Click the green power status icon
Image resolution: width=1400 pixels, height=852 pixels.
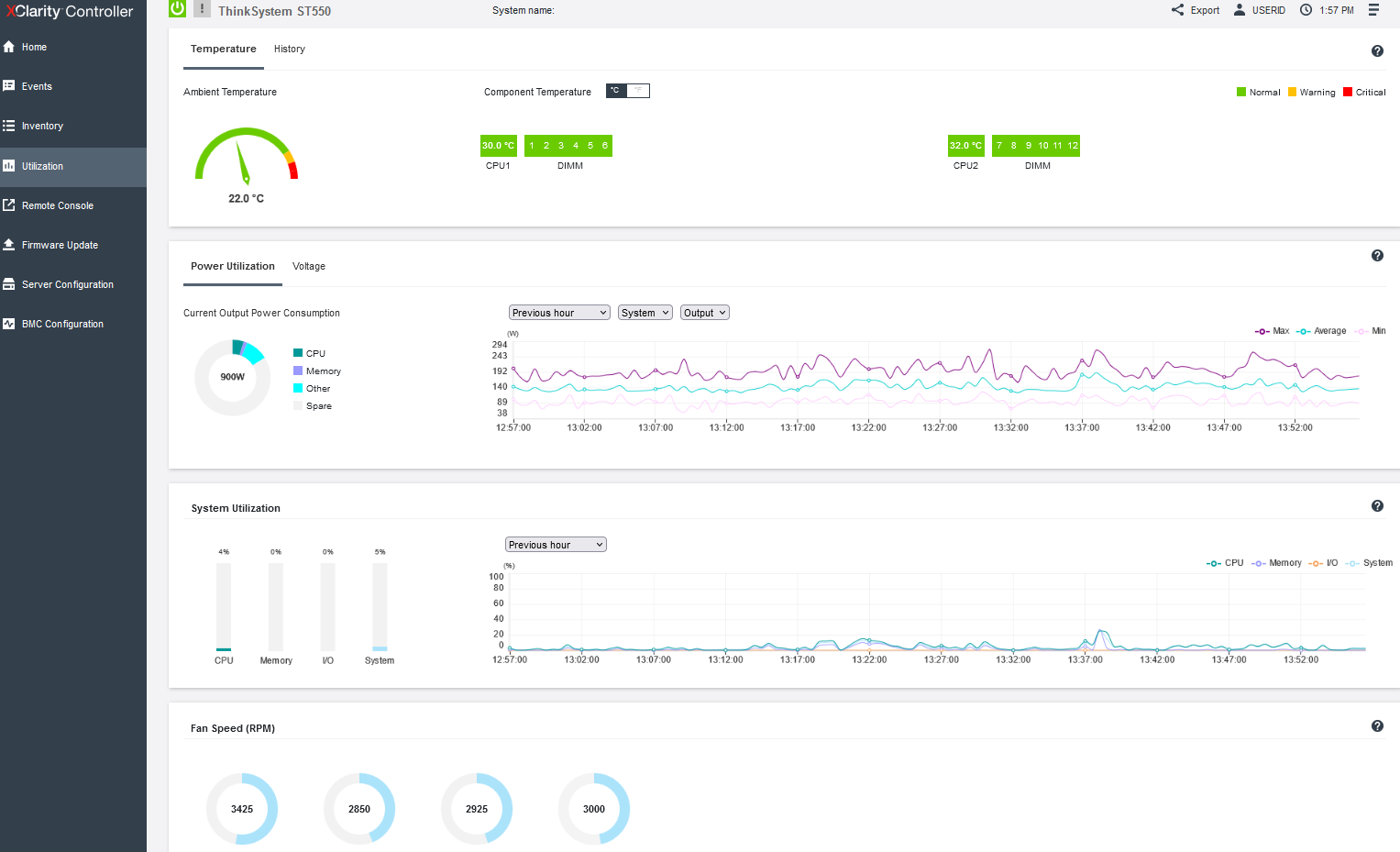pyautogui.click(x=178, y=8)
